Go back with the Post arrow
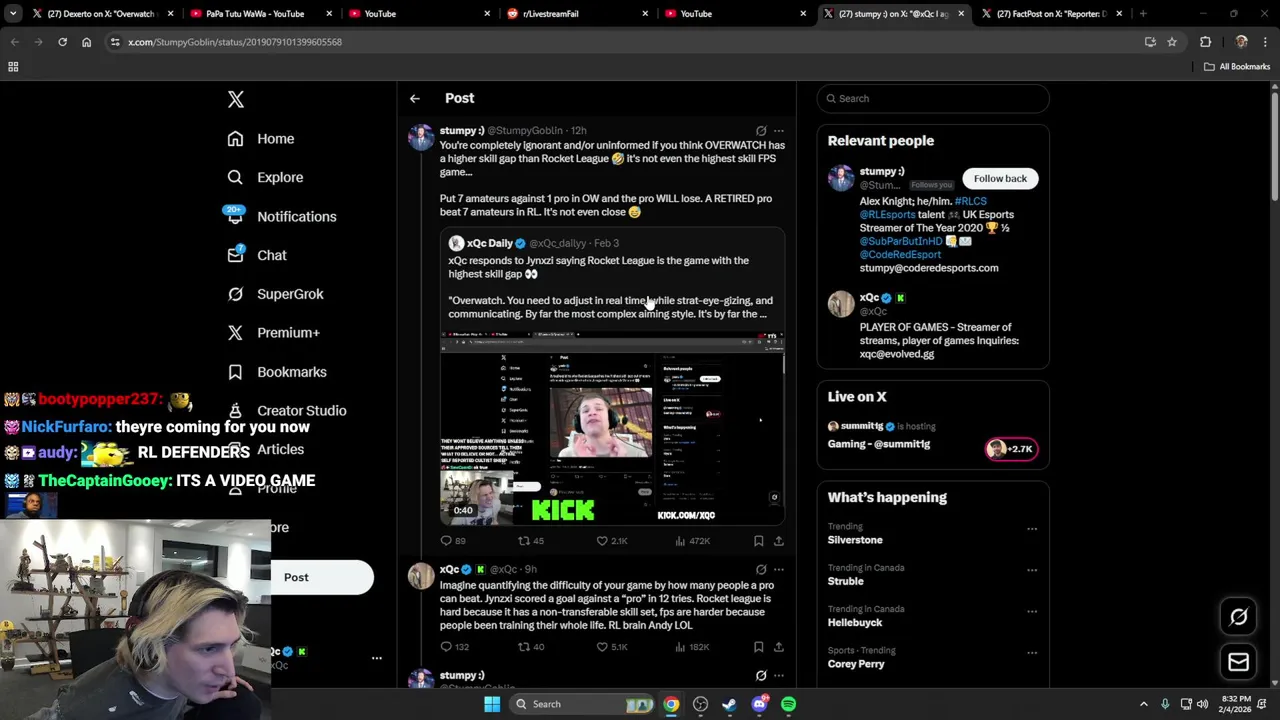This screenshot has height=720, width=1280. (415, 98)
